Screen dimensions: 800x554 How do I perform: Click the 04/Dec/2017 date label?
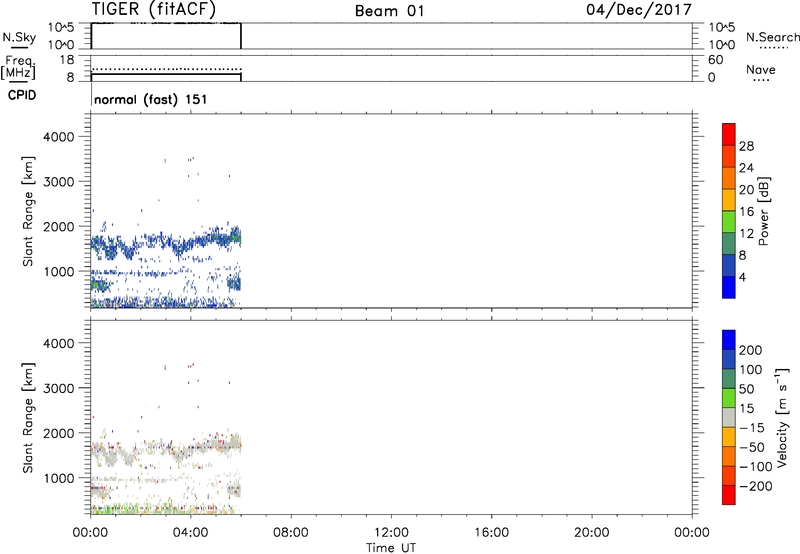click(x=639, y=9)
